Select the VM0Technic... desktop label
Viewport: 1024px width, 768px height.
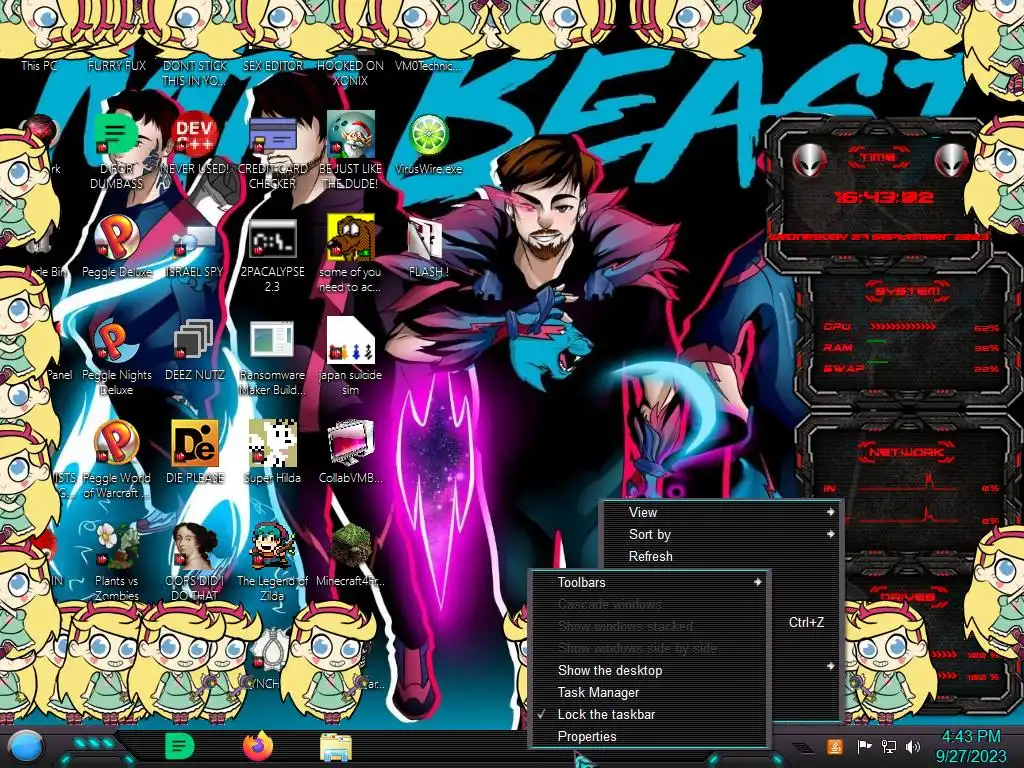[x=428, y=65]
